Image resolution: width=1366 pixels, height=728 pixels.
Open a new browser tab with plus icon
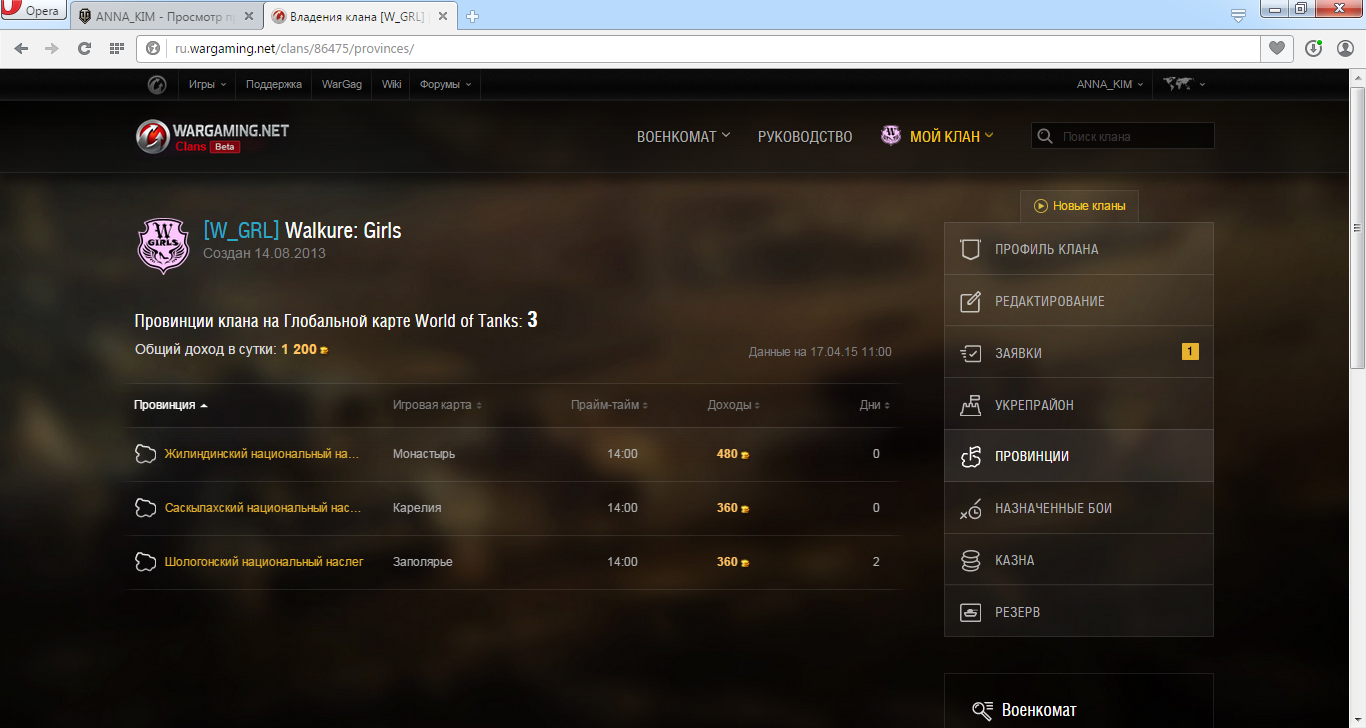(473, 16)
